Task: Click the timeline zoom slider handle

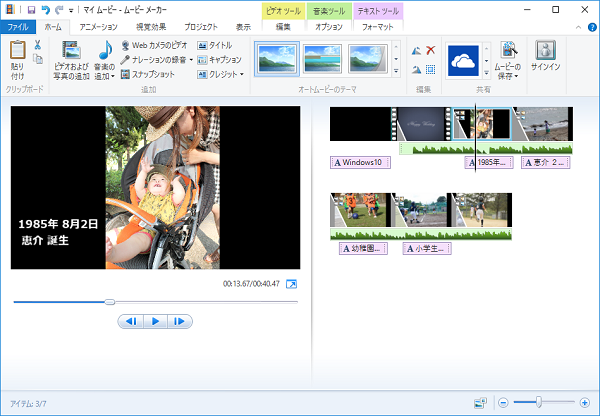Action: pos(539,402)
